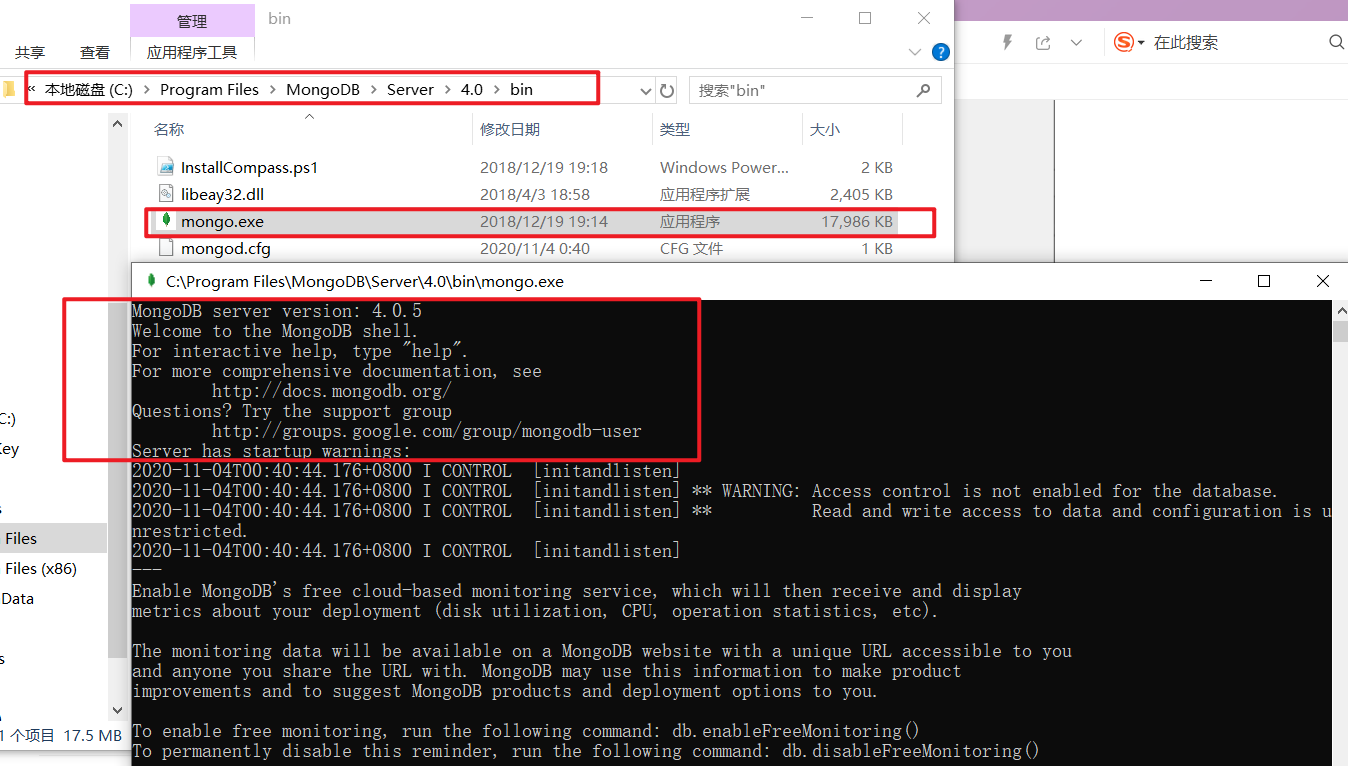1348x766 pixels.
Task: Select the InstallCompass.ps1 file name
Action: pos(249,167)
